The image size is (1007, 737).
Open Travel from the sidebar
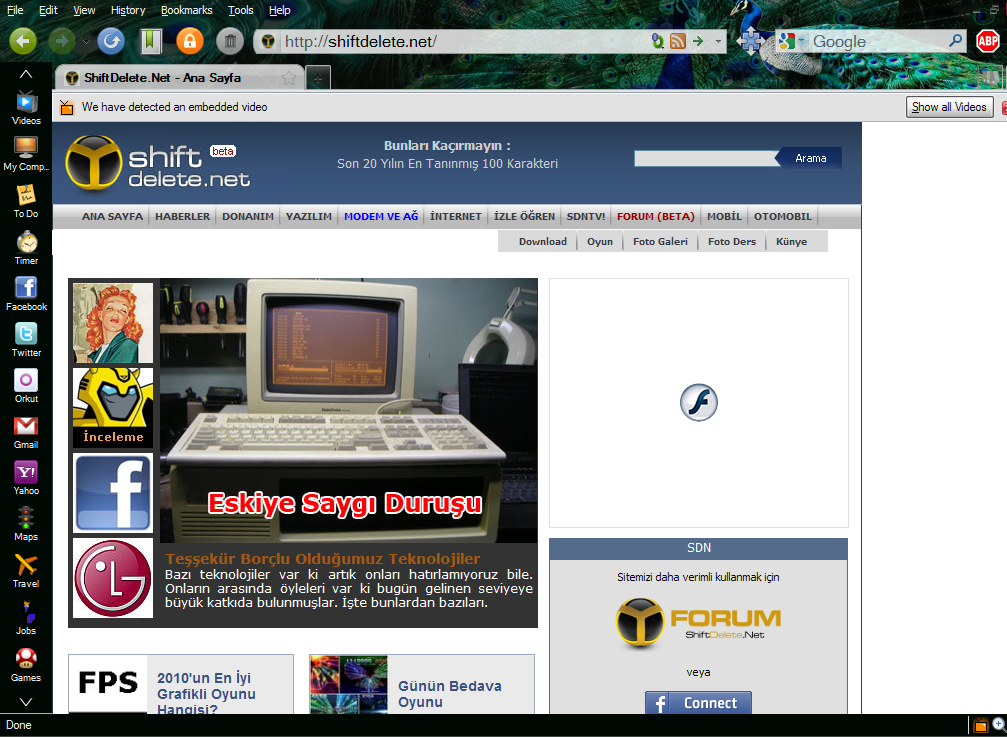(26, 571)
